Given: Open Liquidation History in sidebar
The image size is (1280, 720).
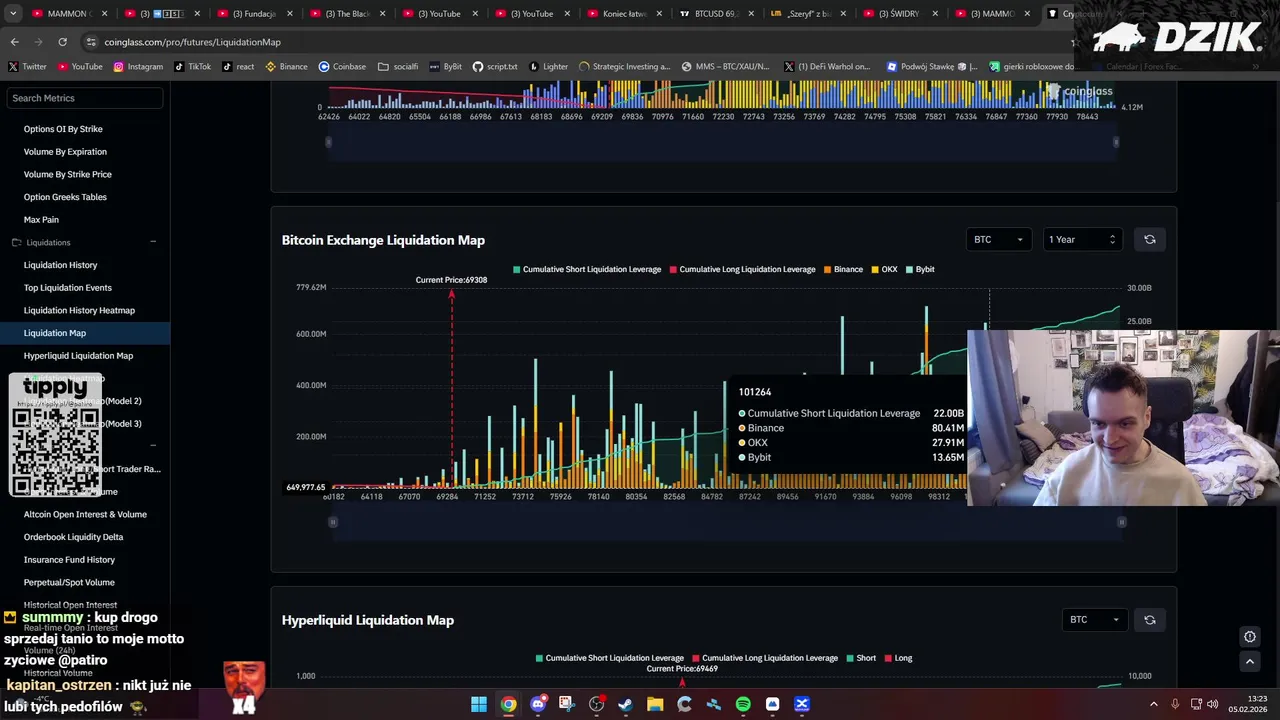Looking at the screenshot, I should (60, 265).
